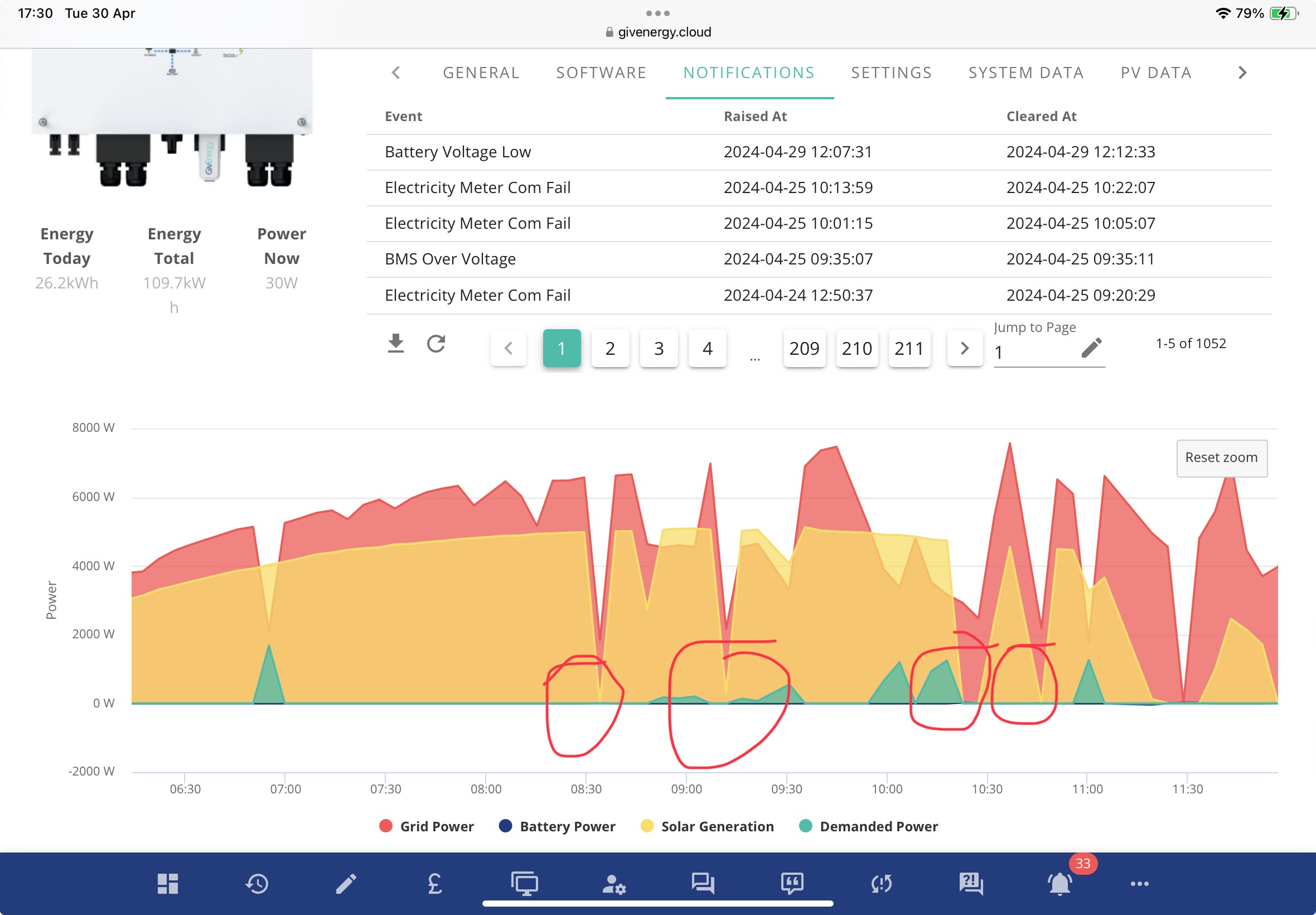The image size is (1316, 915).
Task: Go to next notifications page arrow
Action: pyautogui.click(x=965, y=348)
